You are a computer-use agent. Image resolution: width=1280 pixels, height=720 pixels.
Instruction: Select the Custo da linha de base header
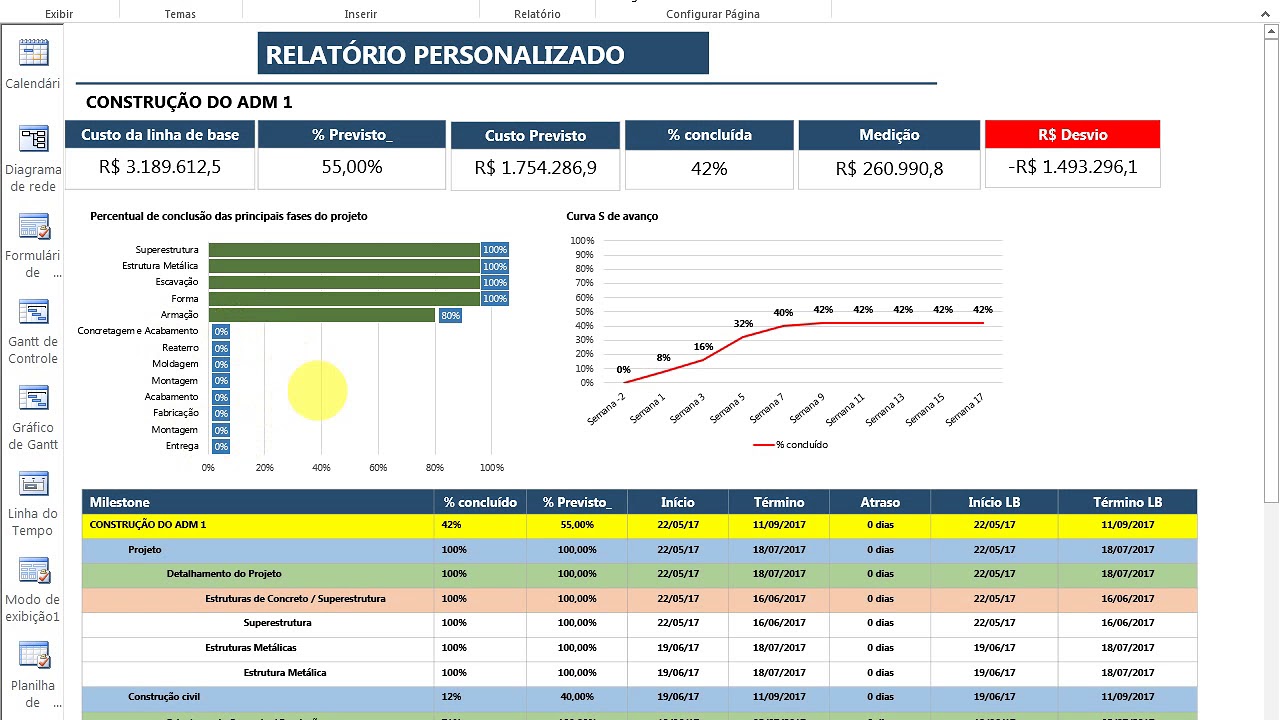tap(160, 134)
